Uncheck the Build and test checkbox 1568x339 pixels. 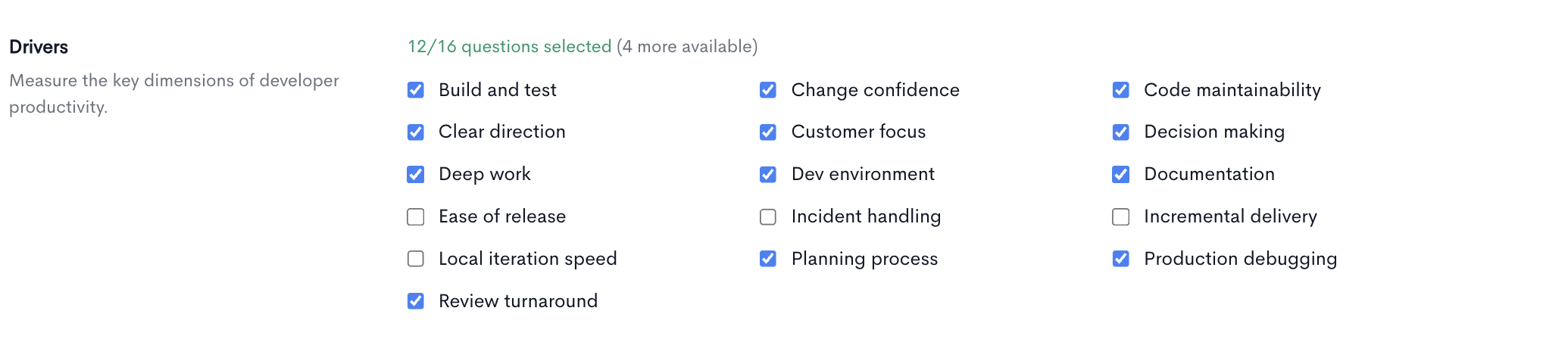[415, 90]
